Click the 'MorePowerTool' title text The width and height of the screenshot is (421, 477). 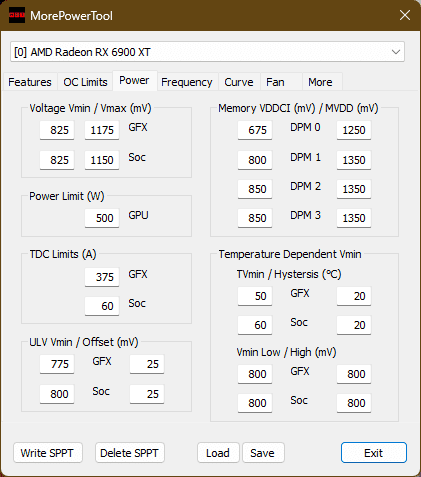[71, 16]
